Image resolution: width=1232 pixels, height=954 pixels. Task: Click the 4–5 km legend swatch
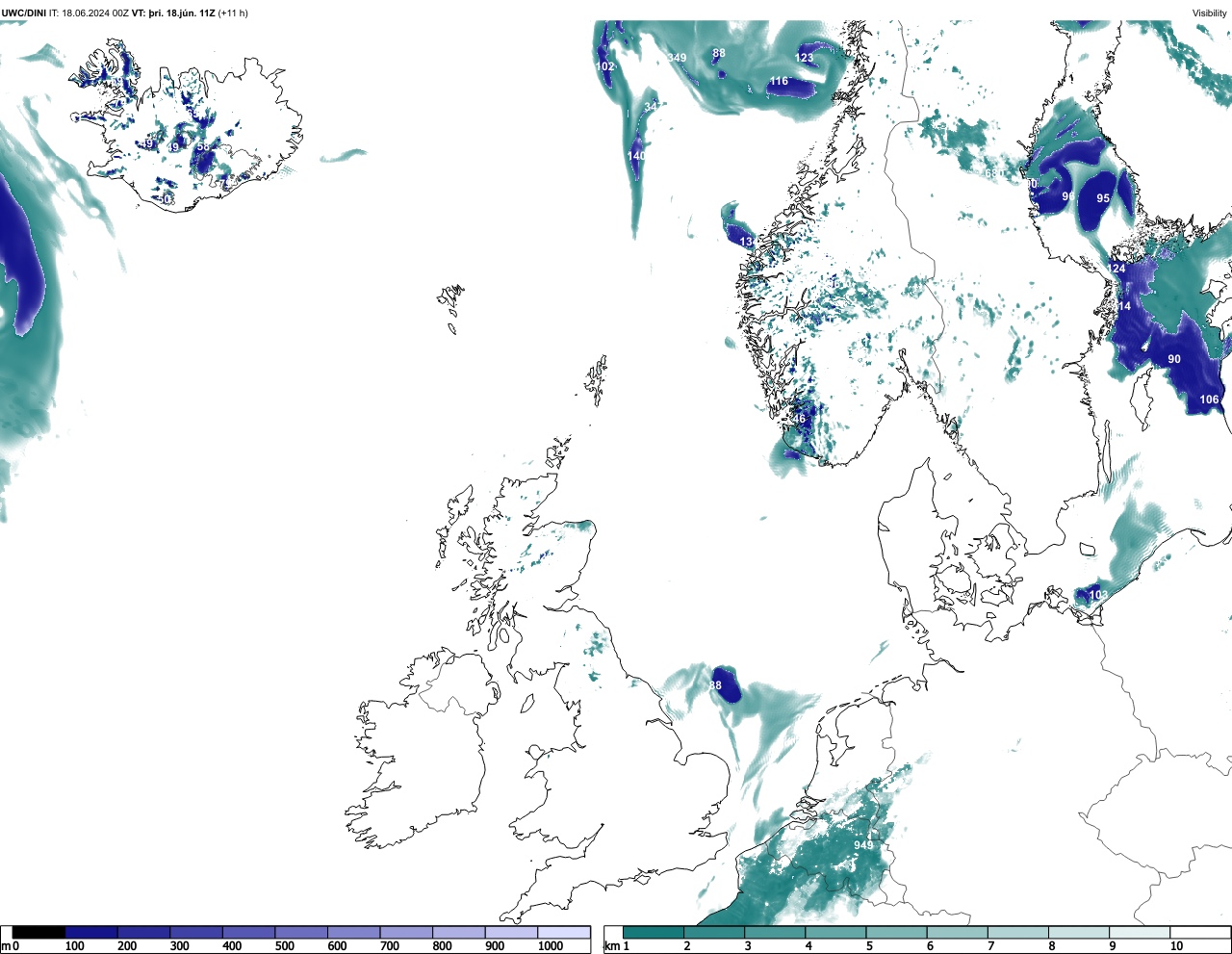coord(835,932)
